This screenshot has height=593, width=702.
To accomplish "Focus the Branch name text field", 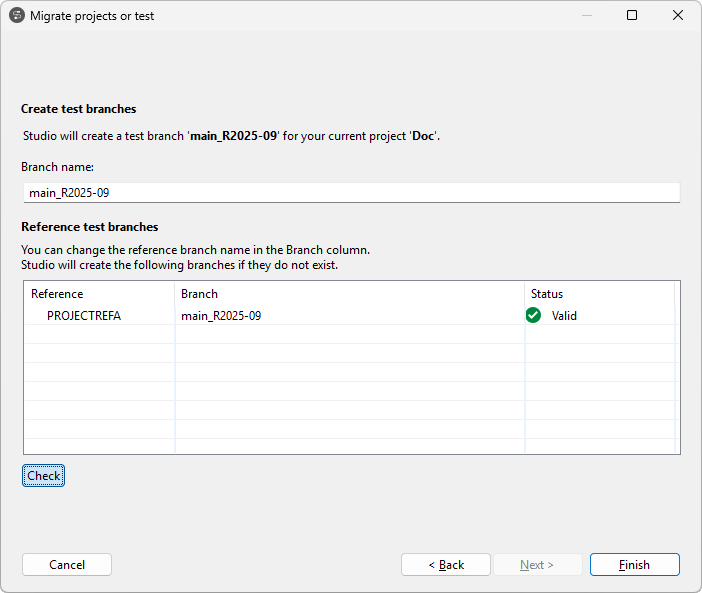I will (x=350, y=192).
